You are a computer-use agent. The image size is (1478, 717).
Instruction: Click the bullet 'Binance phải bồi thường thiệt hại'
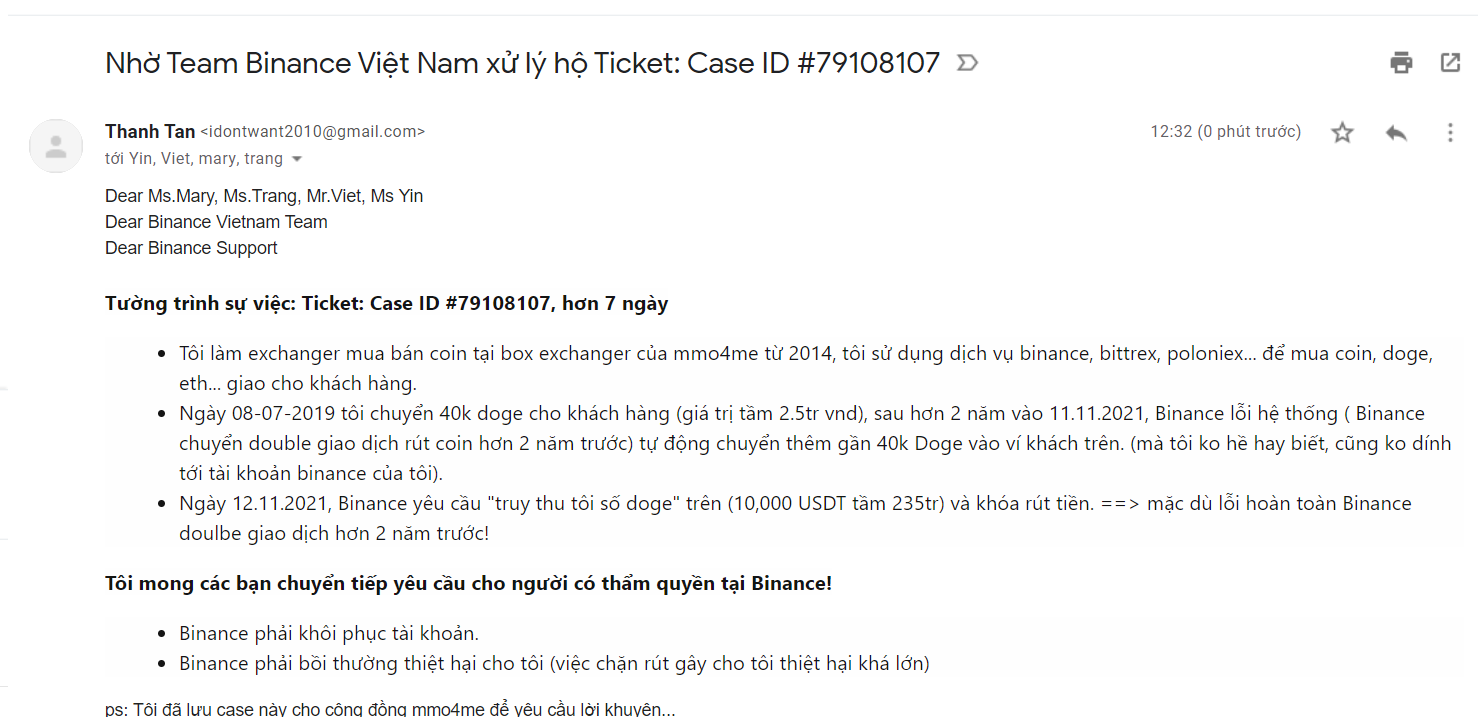pos(554,663)
